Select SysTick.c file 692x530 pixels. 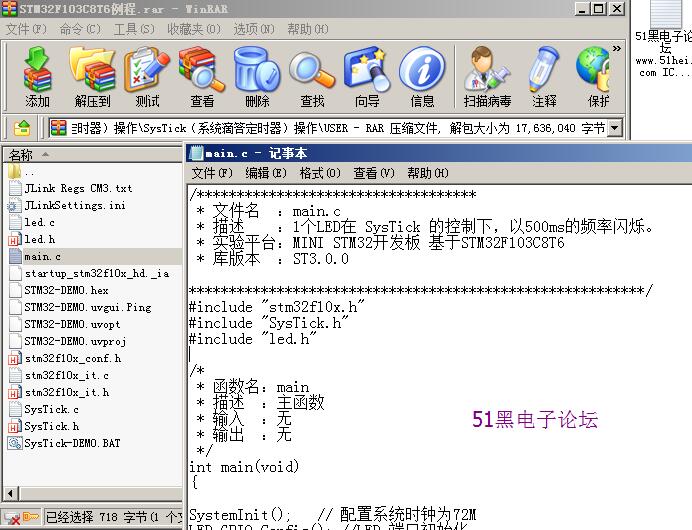click(52, 410)
